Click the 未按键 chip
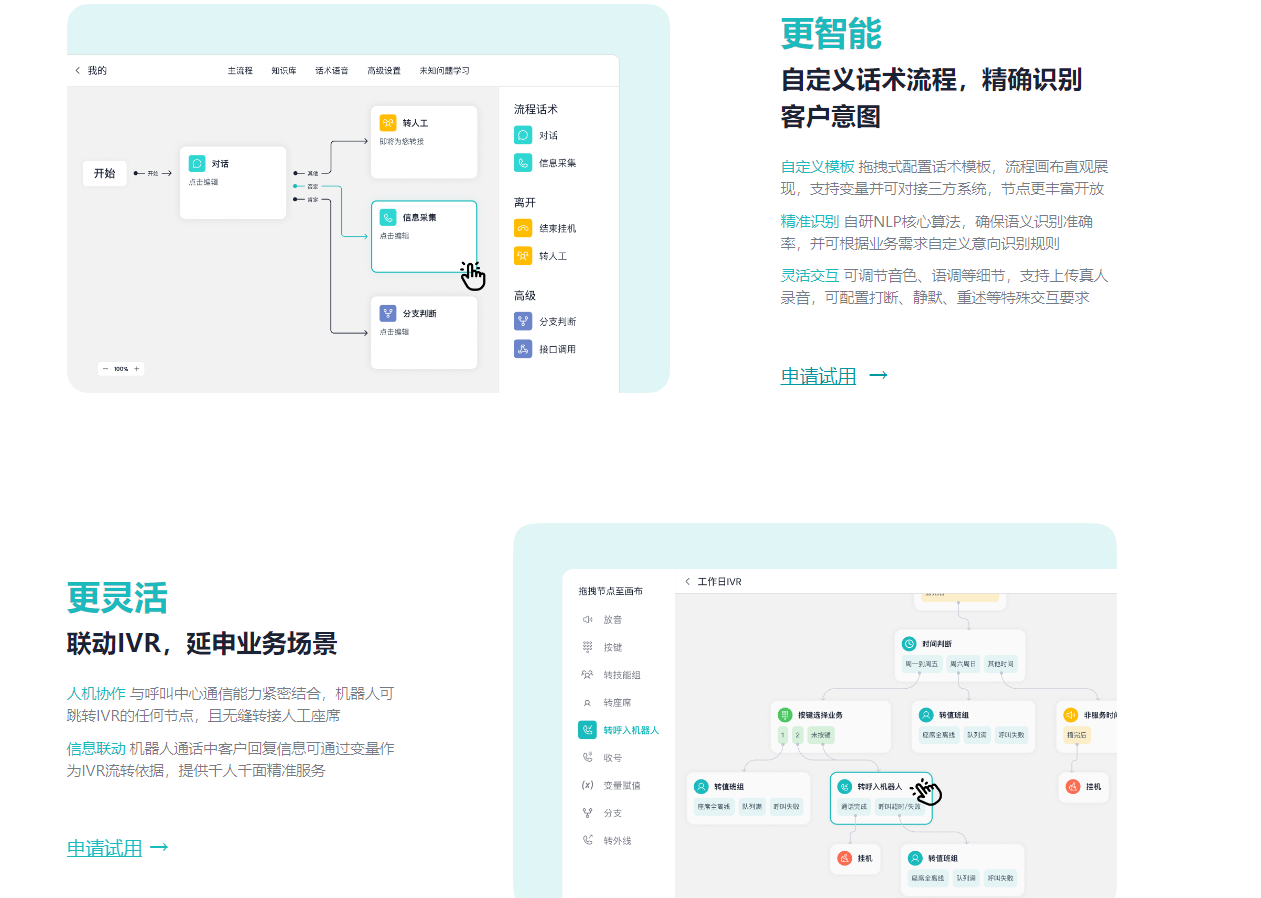Viewport: 1261px width, 898px height. coord(821,735)
